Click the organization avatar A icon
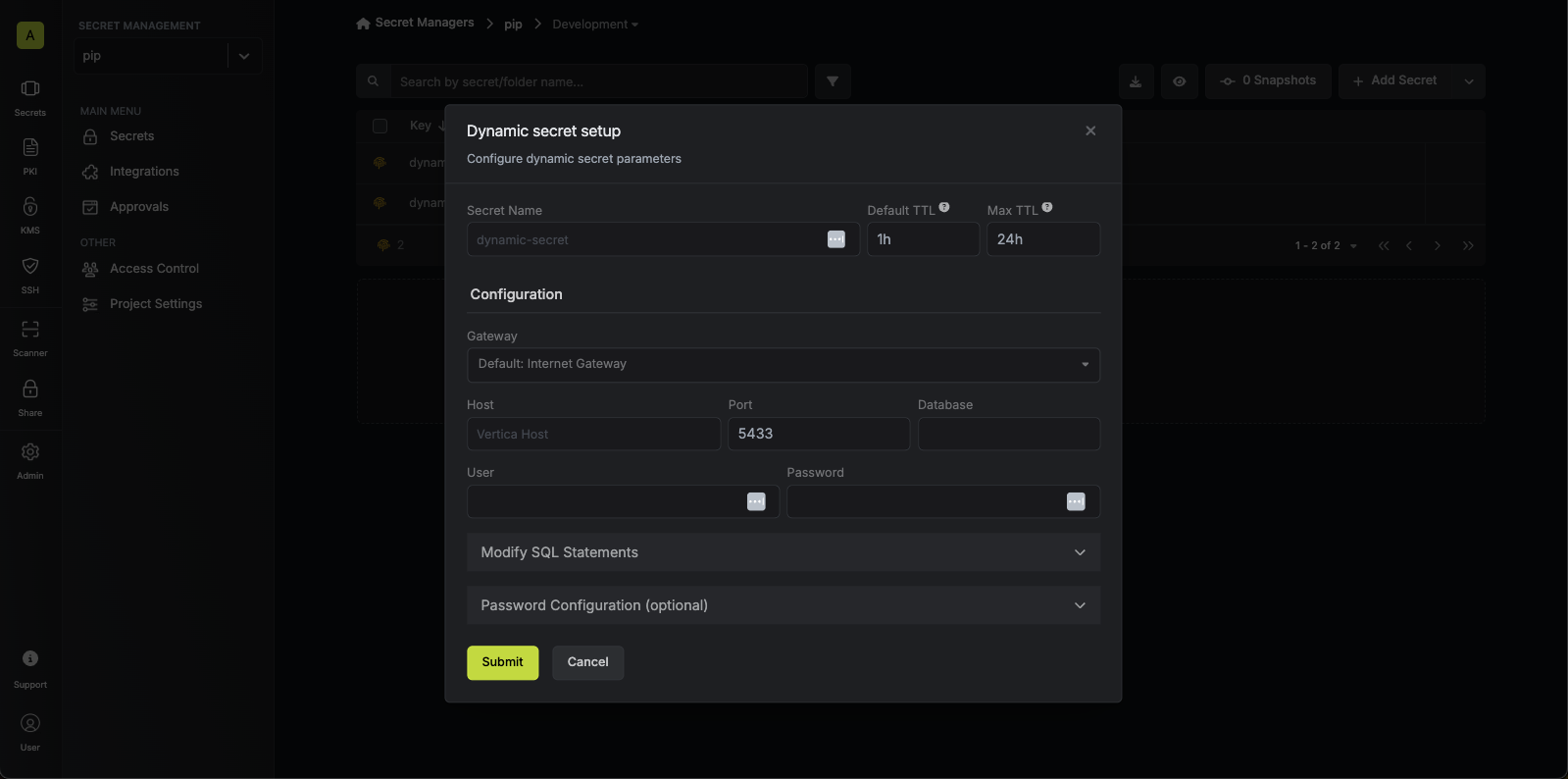Image resolution: width=1568 pixels, height=779 pixels. pyautogui.click(x=30, y=35)
